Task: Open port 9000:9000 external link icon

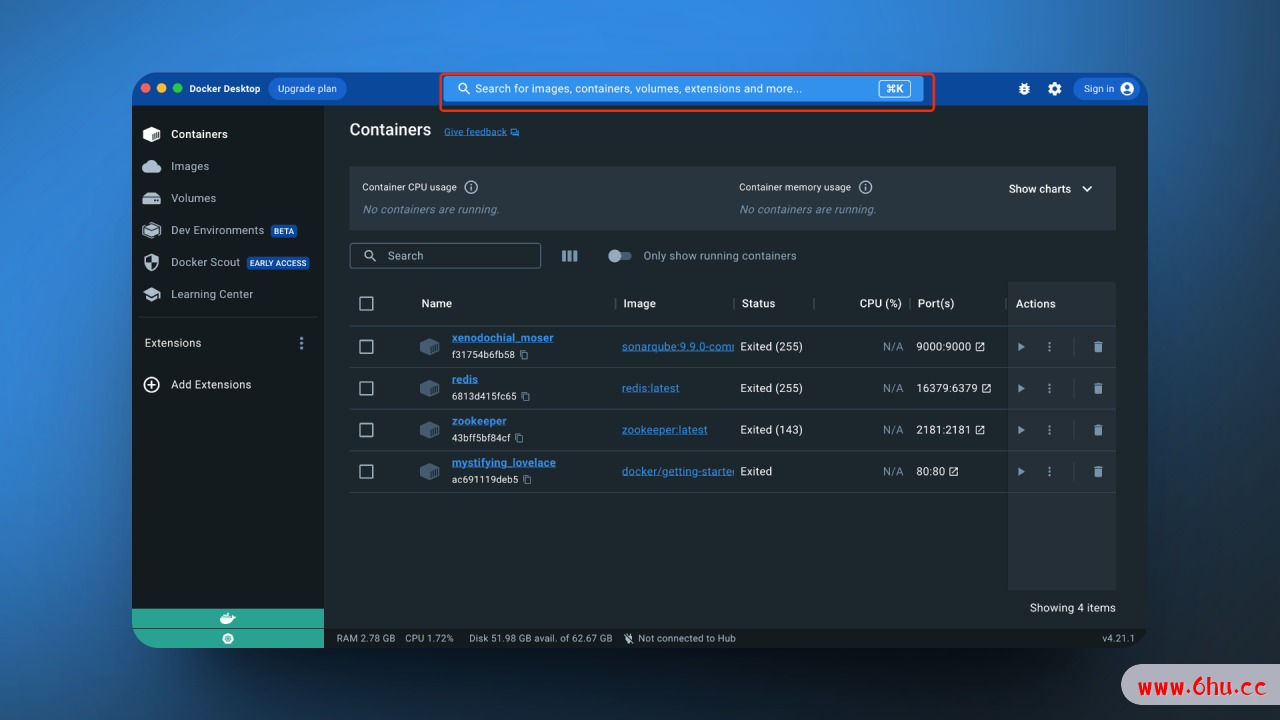Action: click(x=980, y=347)
